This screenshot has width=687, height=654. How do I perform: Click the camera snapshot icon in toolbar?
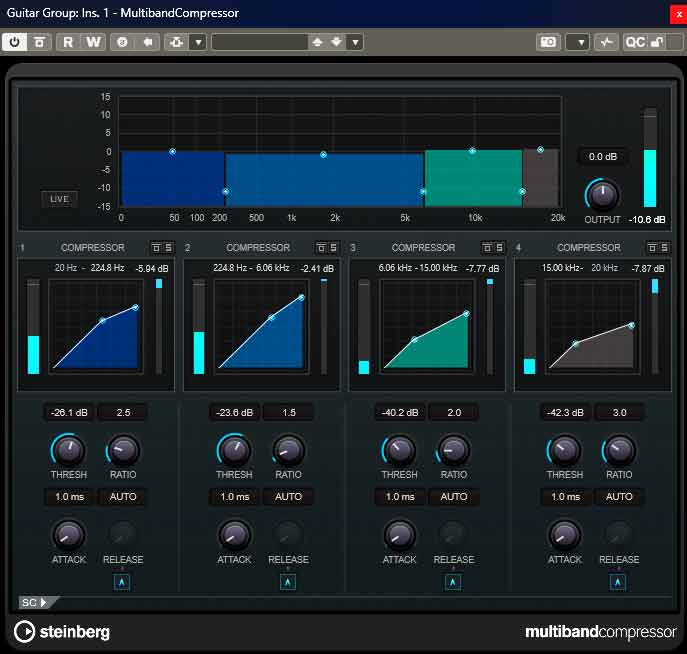click(548, 42)
